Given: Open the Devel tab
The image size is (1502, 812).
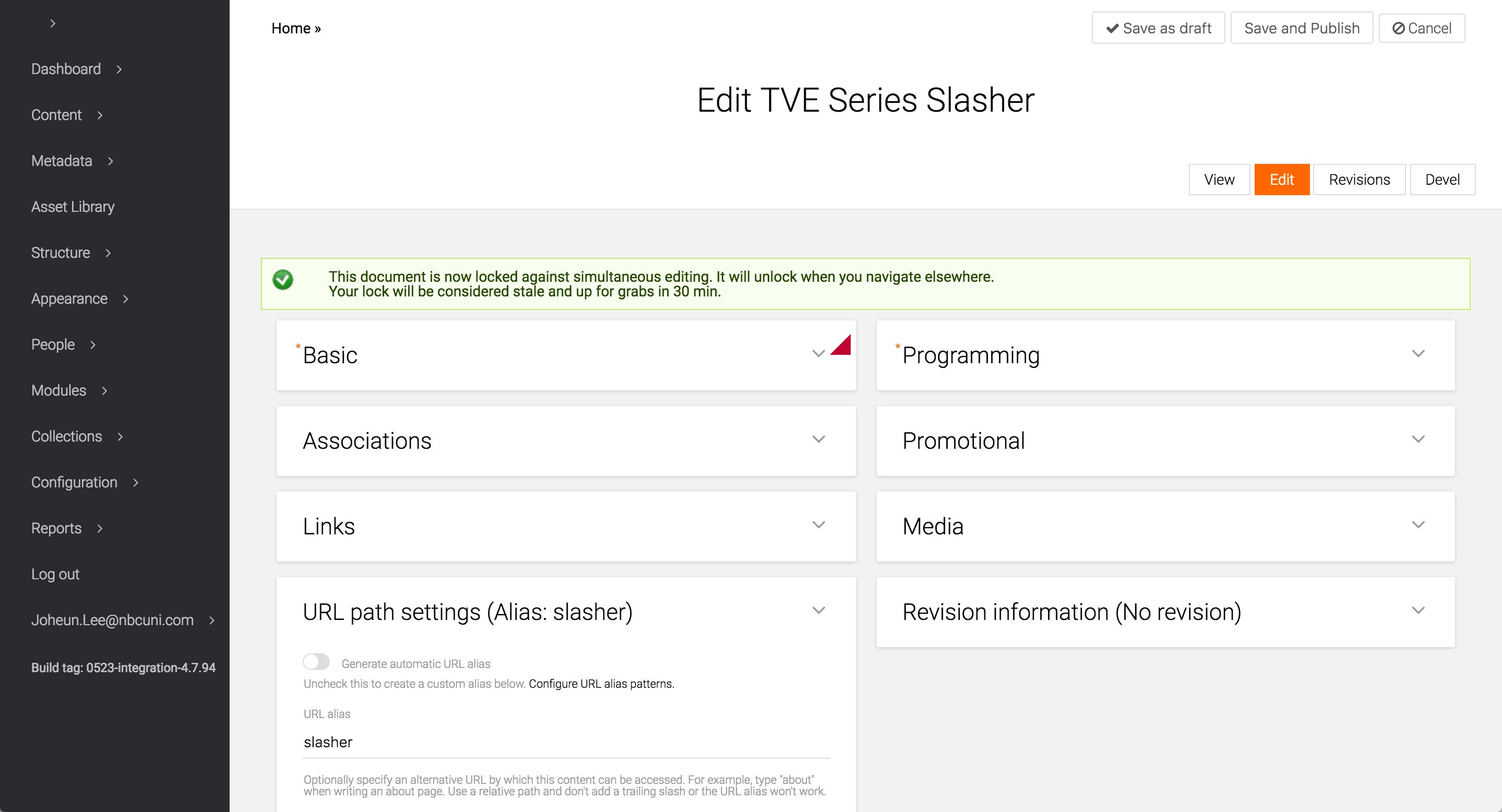Looking at the screenshot, I should click(1442, 180).
